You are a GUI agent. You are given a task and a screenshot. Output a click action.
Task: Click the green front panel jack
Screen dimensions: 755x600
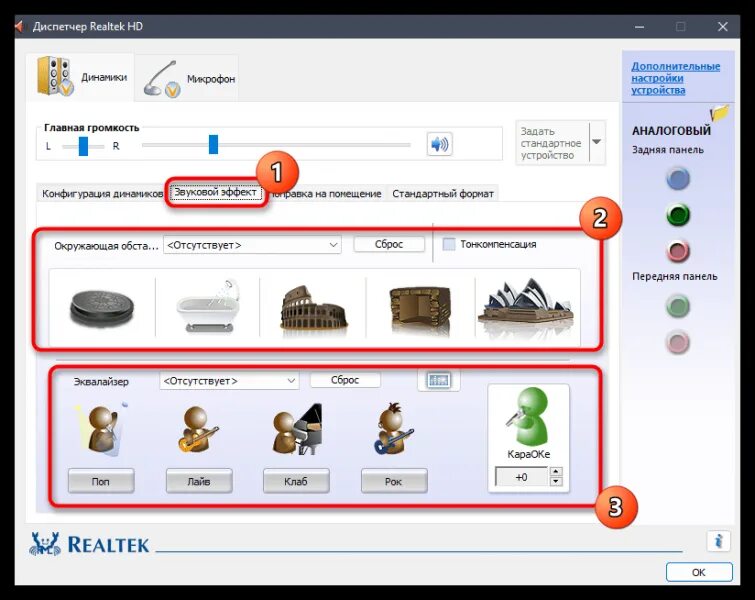click(x=678, y=306)
